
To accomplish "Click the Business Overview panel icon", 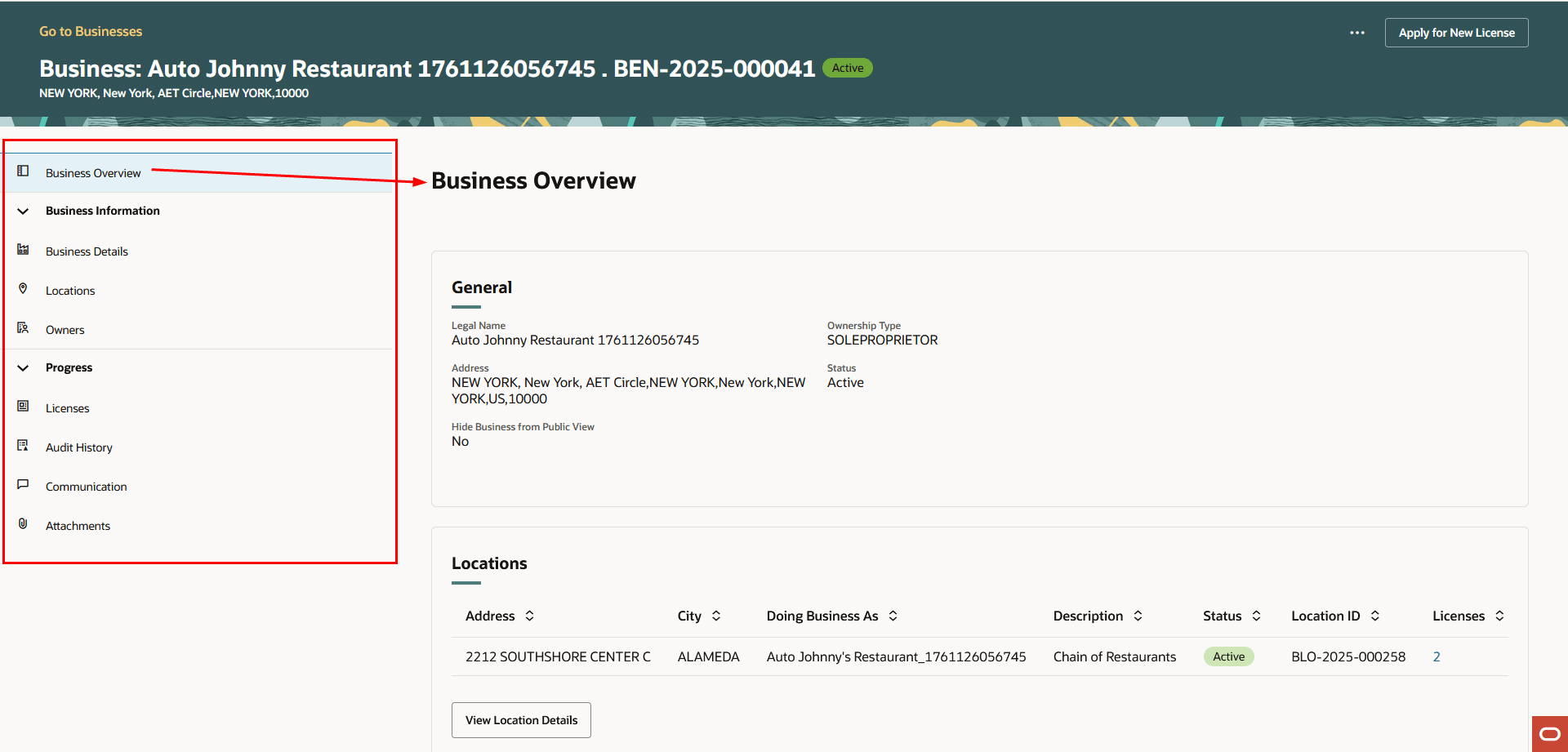I will pyautogui.click(x=22, y=172).
